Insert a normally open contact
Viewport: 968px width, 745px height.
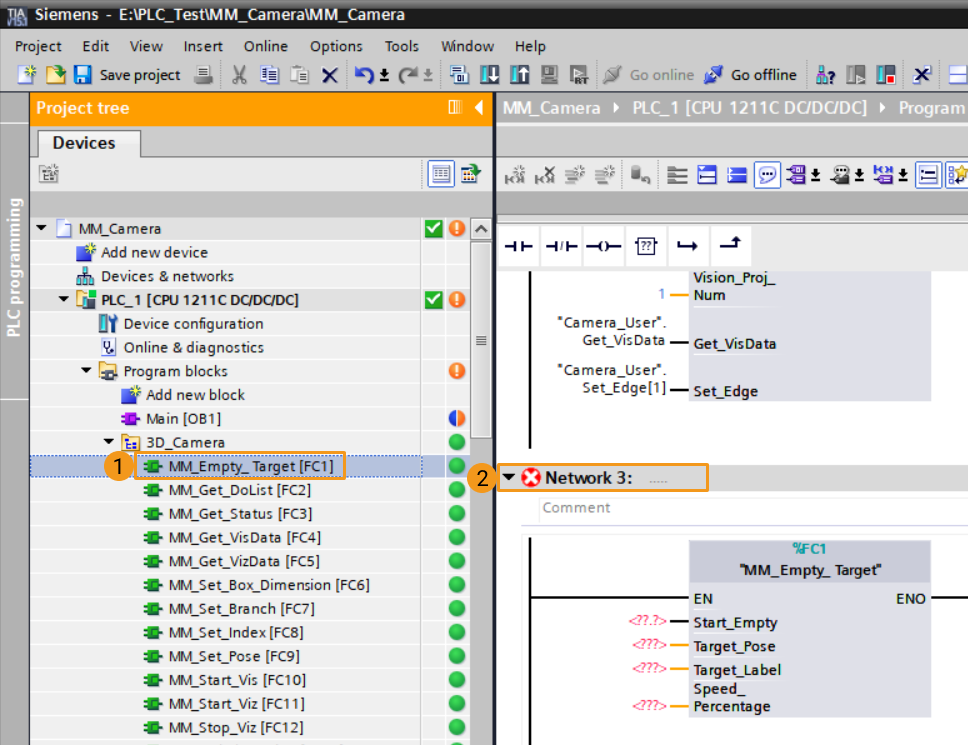click(x=518, y=246)
